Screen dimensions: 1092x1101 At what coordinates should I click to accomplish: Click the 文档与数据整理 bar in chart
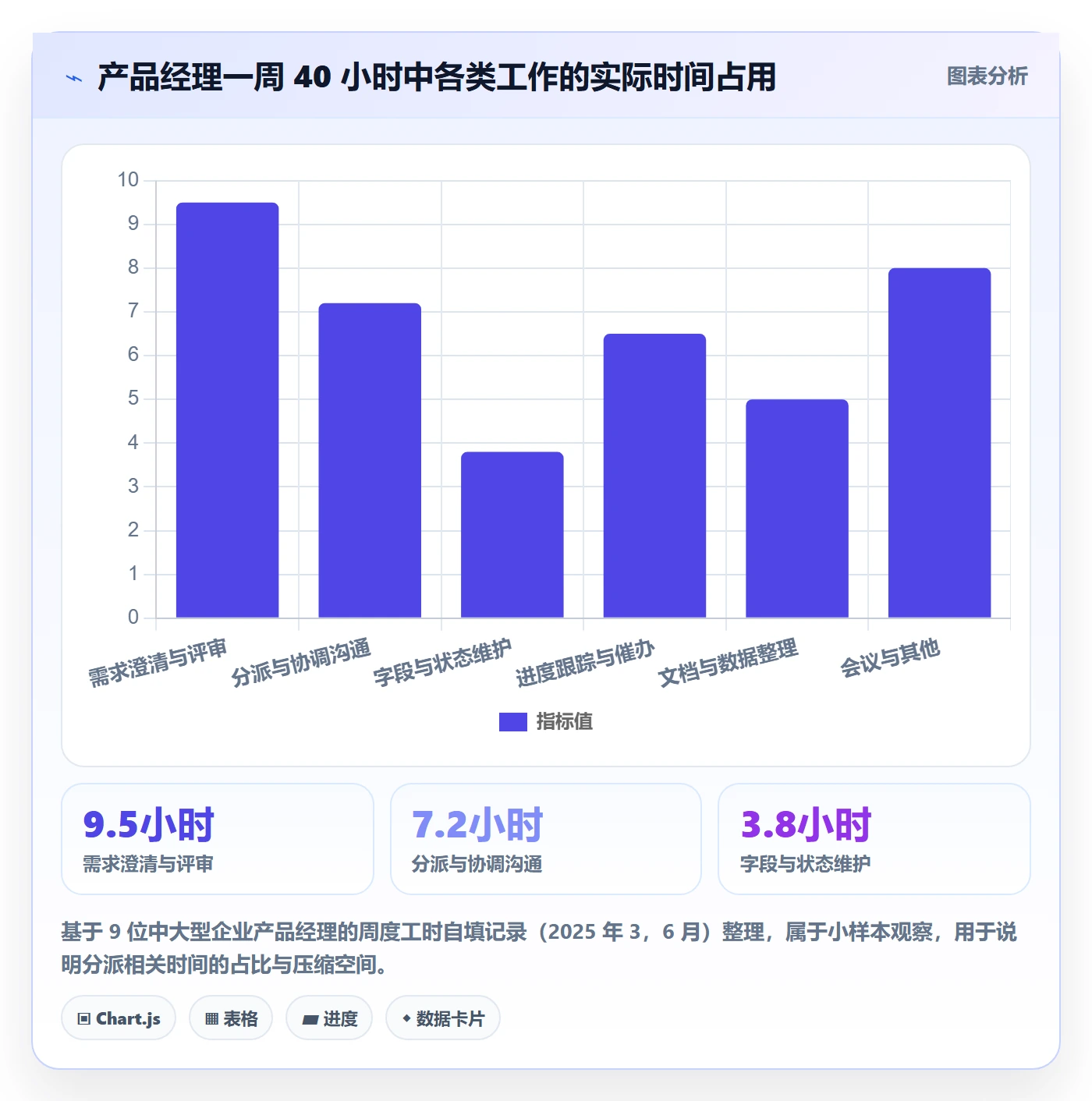[x=797, y=508]
